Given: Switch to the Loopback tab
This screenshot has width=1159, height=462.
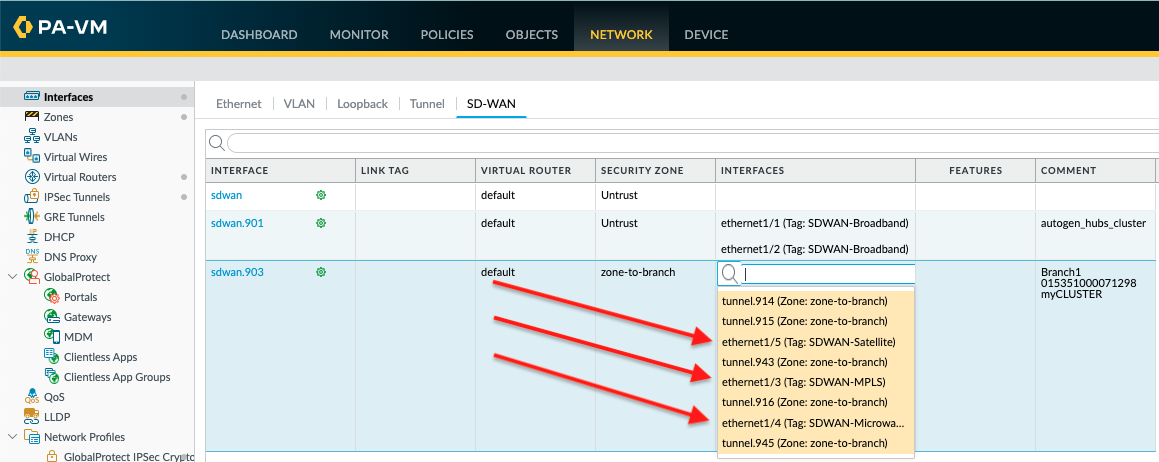Looking at the screenshot, I should (x=362, y=103).
